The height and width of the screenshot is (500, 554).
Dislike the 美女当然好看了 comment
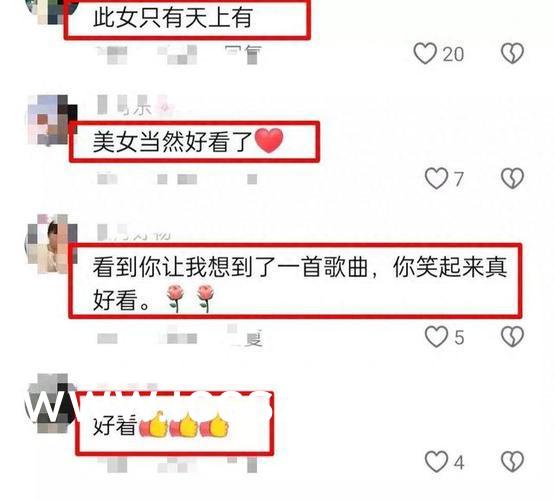(512, 178)
